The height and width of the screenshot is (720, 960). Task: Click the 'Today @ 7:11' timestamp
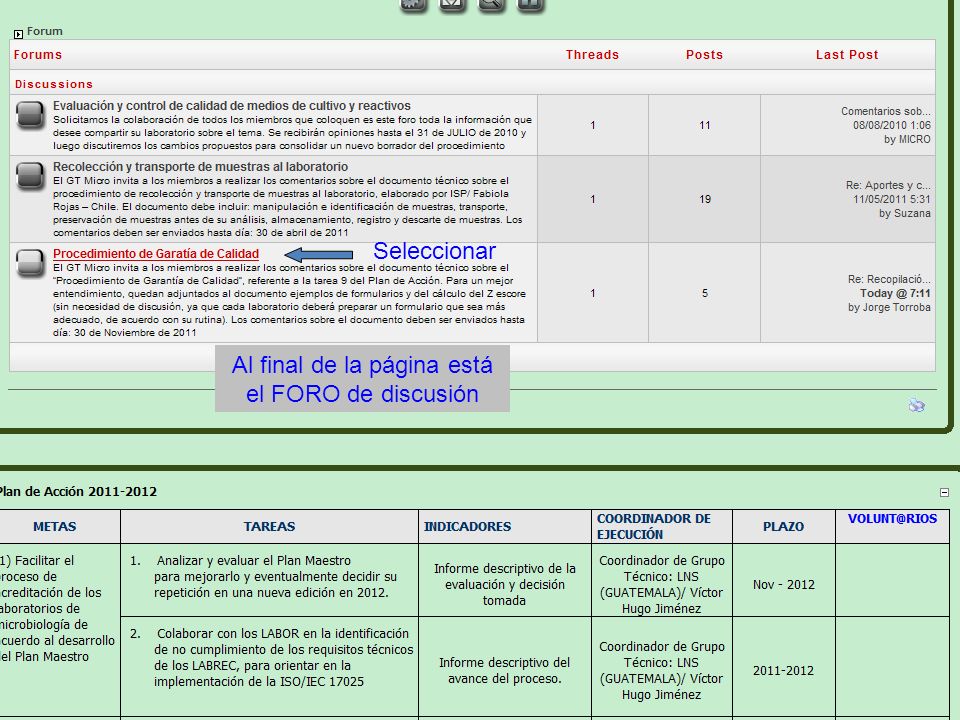[x=895, y=293]
